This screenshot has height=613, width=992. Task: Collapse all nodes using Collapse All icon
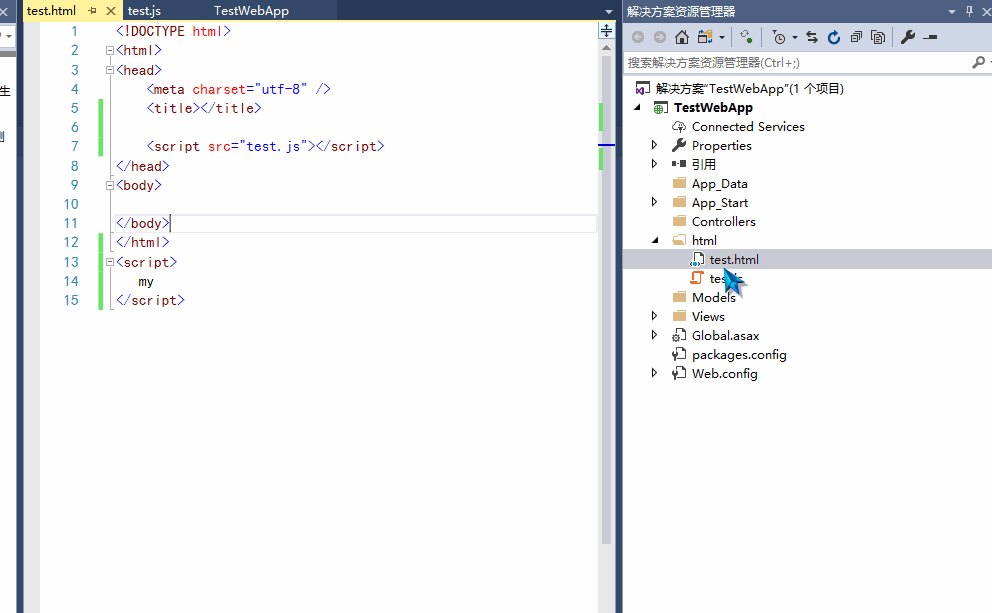click(x=857, y=35)
